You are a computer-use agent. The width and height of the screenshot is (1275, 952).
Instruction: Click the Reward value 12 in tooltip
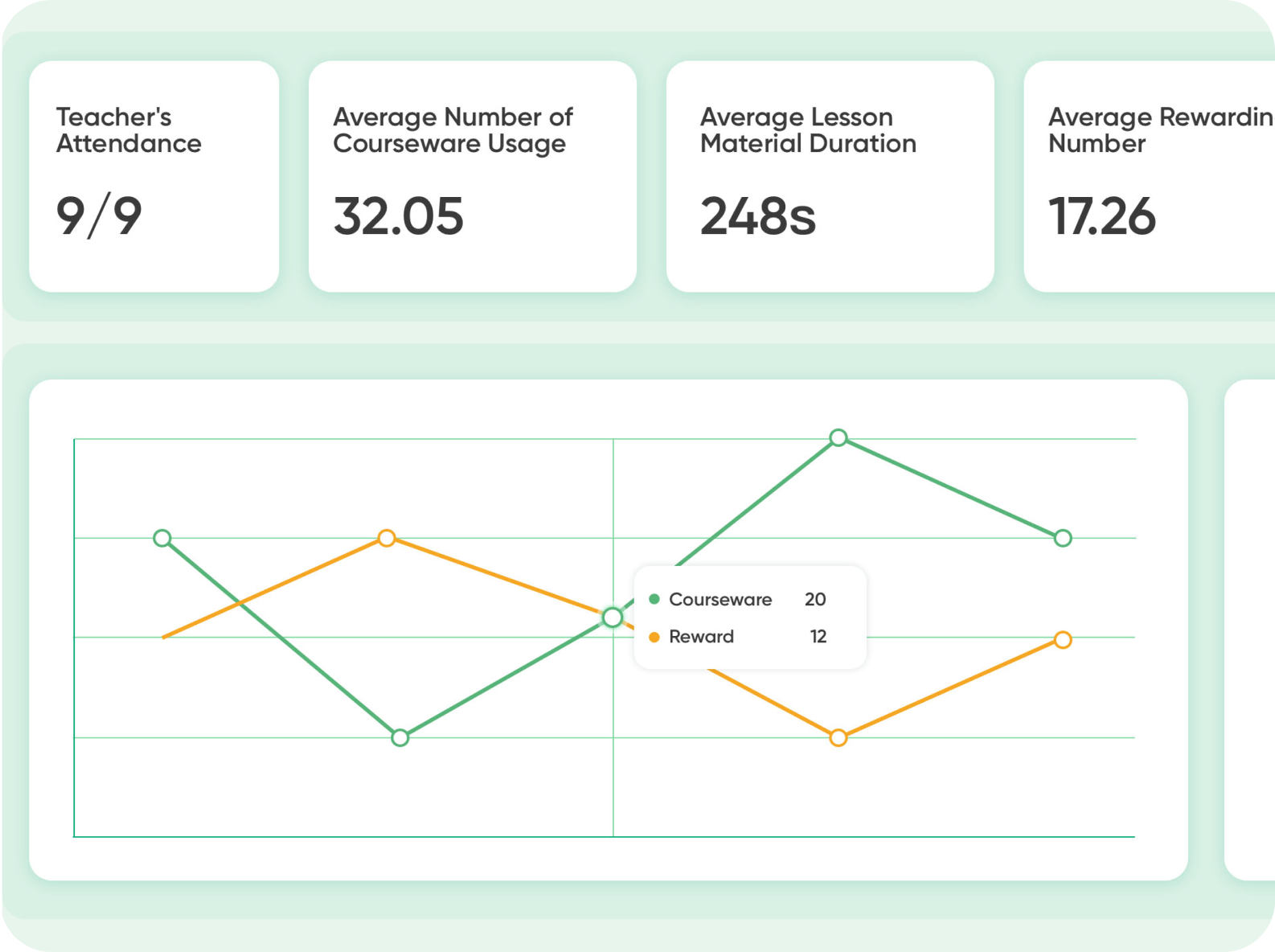tap(818, 637)
